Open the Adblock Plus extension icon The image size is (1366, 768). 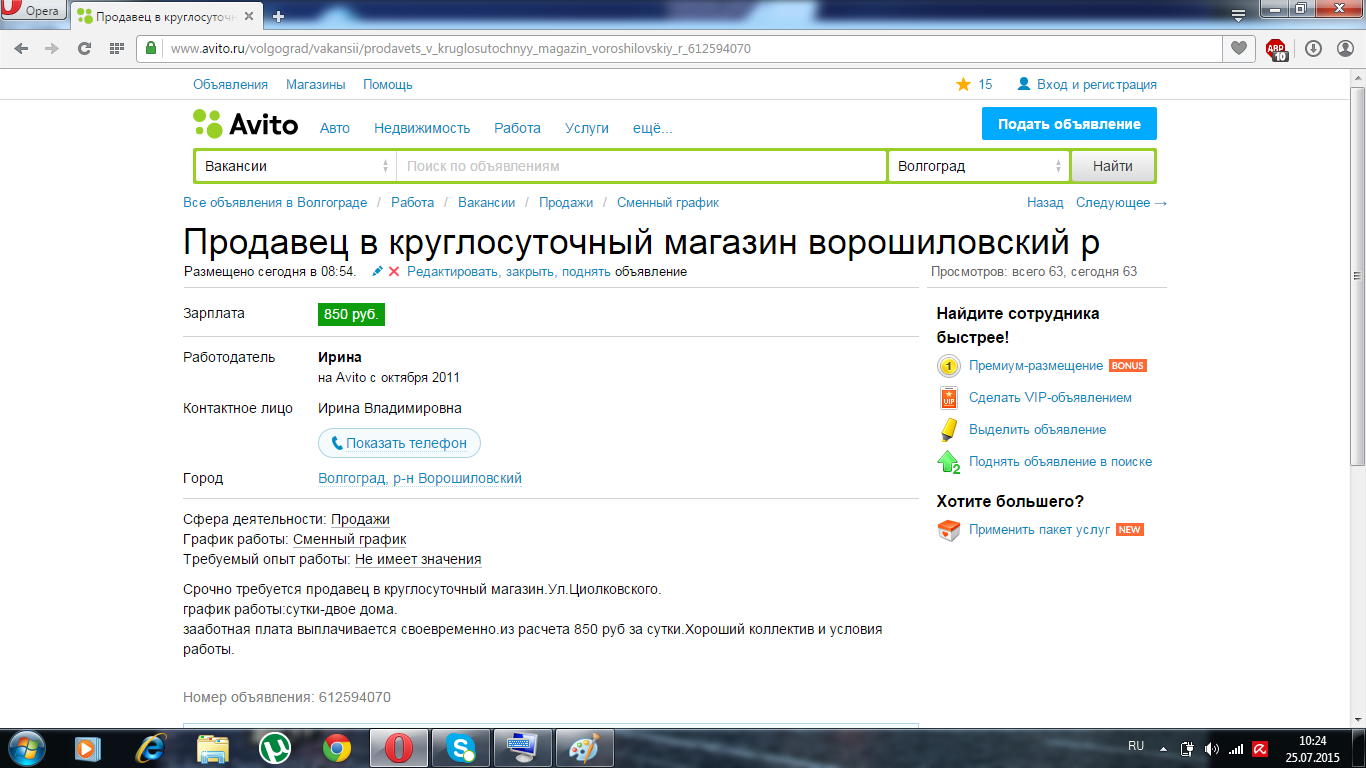tap(1277, 49)
